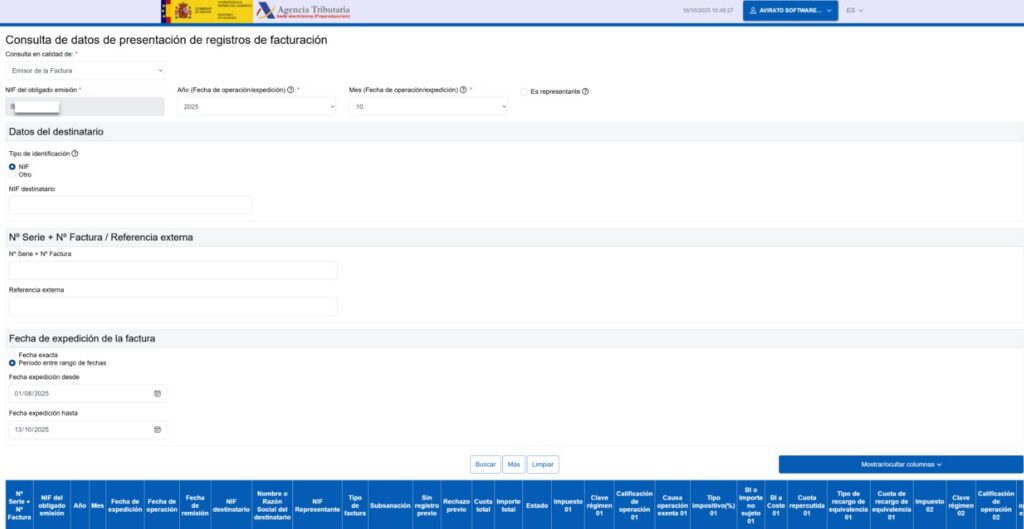Select the Fecha exacta option
This screenshot has width=1024, height=529.
pyautogui.click(x=12, y=355)
